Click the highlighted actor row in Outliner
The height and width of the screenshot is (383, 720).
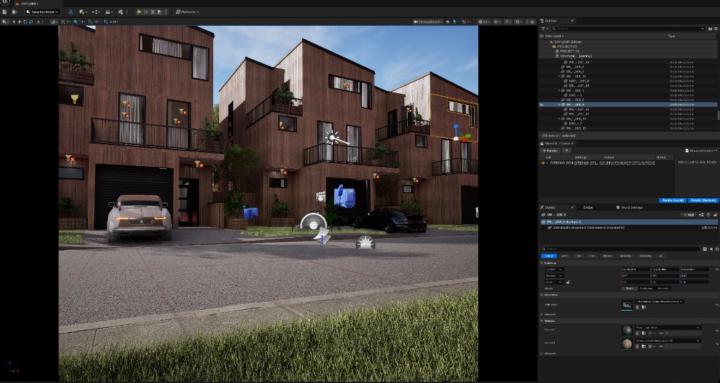(628, 105)
